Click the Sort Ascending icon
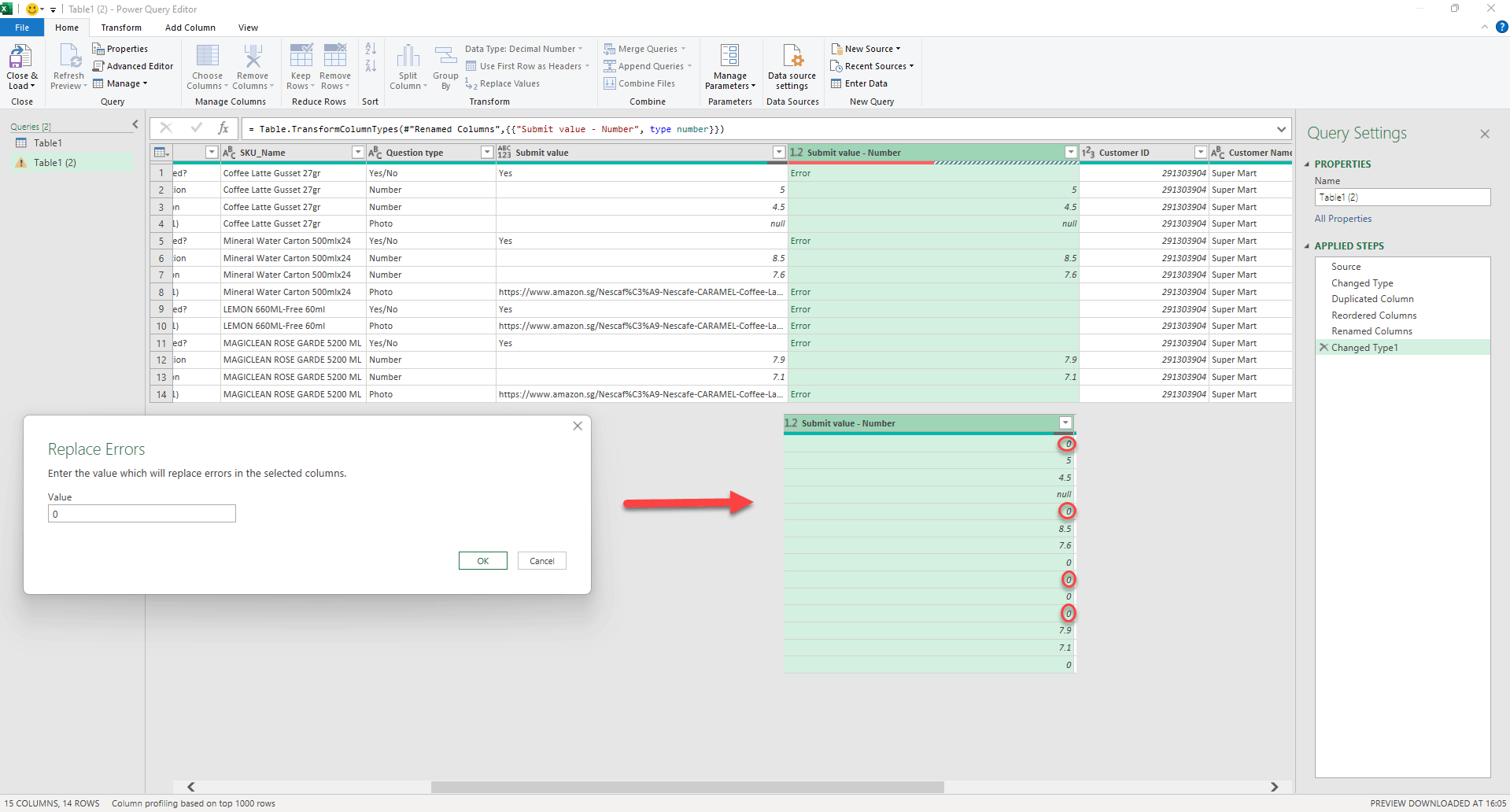This screenshot has height=812, width=1510. pos(371,49)
